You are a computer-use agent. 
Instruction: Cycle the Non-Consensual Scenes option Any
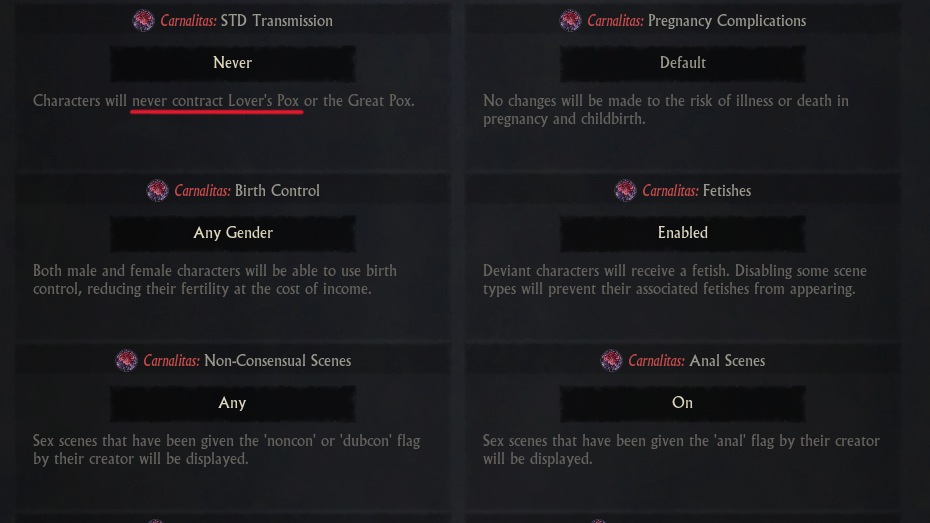(232, 403)
